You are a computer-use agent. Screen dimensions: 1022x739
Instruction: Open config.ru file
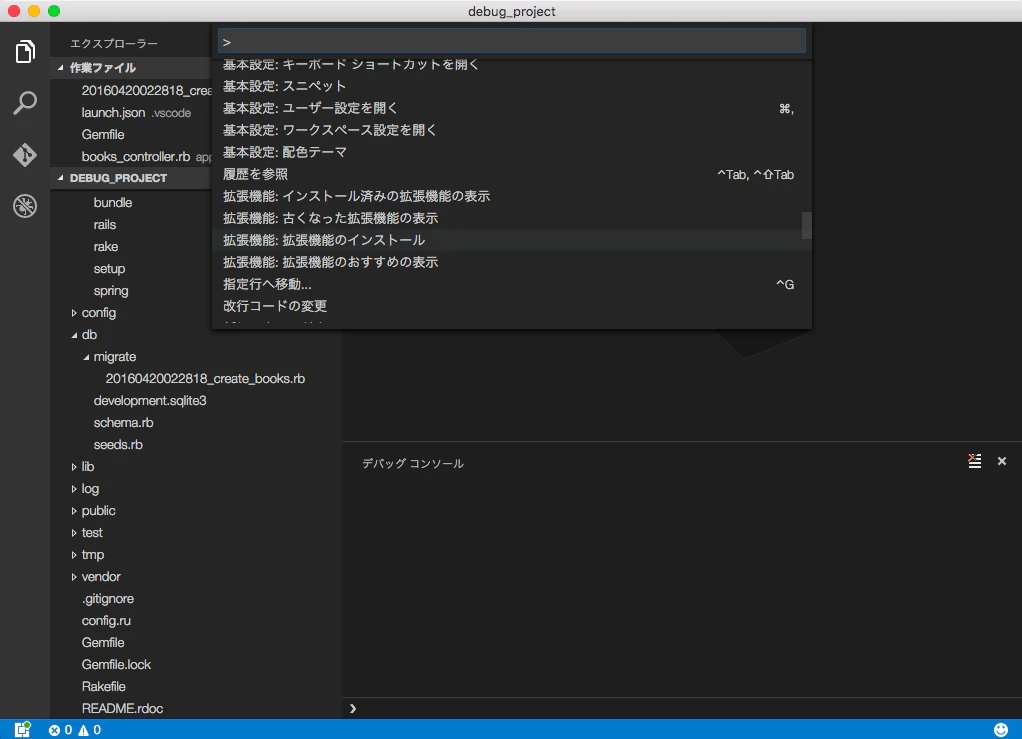click(x=106, y=621)
